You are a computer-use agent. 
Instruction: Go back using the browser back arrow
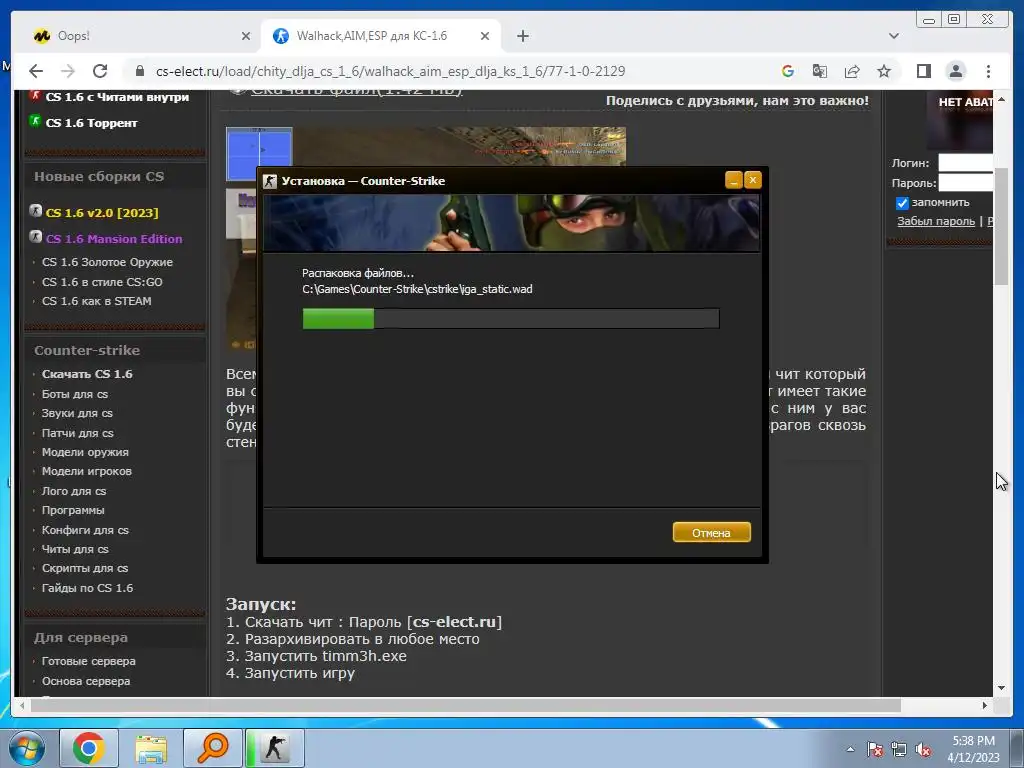tap(36, 71)
